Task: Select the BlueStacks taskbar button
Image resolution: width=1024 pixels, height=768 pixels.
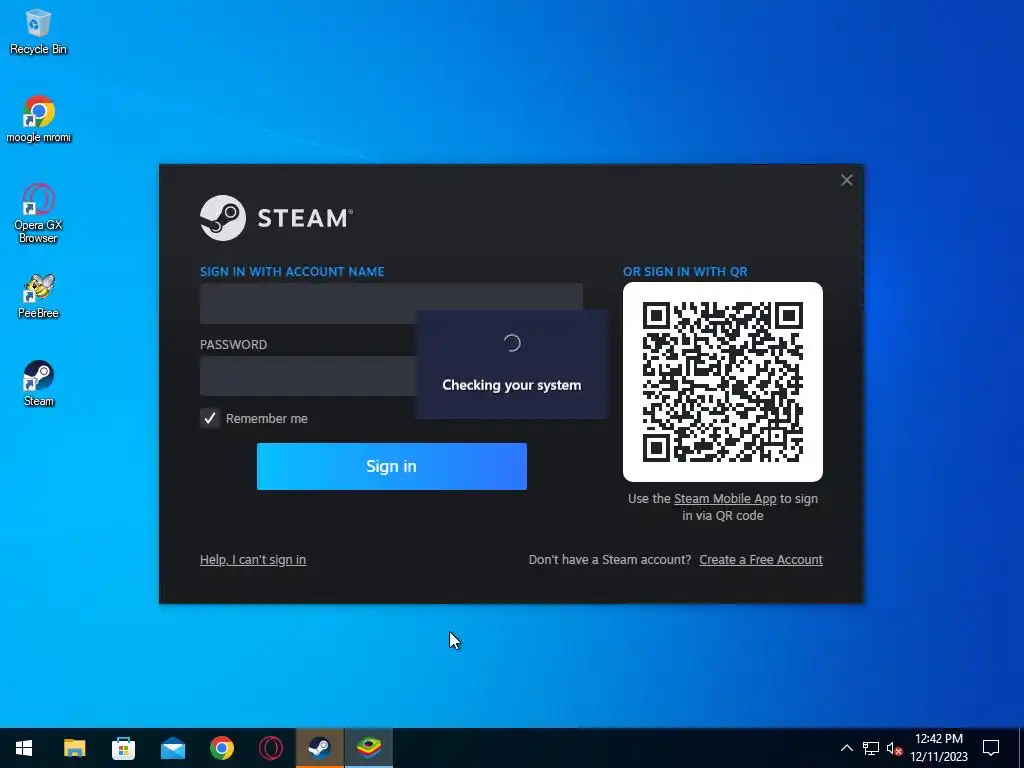Action: [x=369, y=748]
